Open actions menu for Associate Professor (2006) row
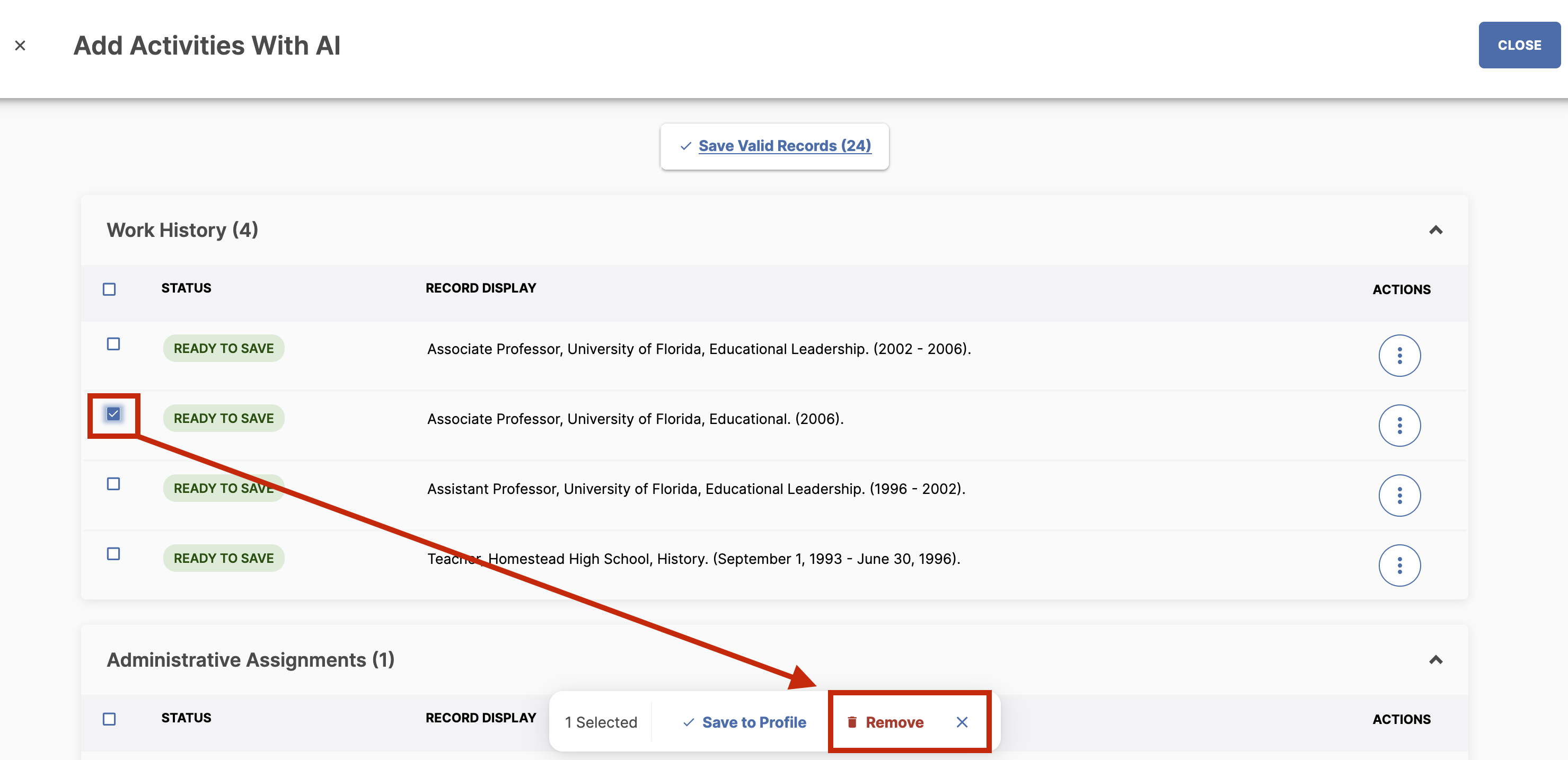Image resolution: width=1568 pixels, height=760 pixels. click(1399, 426)
